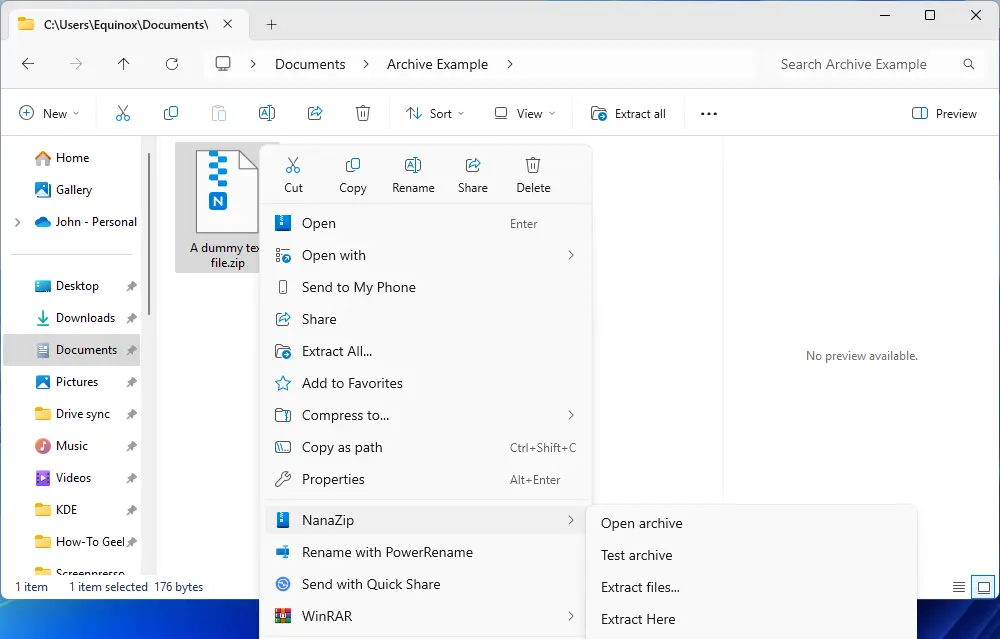The image size is (1000, 639).
Task: Click the pin icon next to Downloads
Action: pyautogui.click(x=131, y=318)
